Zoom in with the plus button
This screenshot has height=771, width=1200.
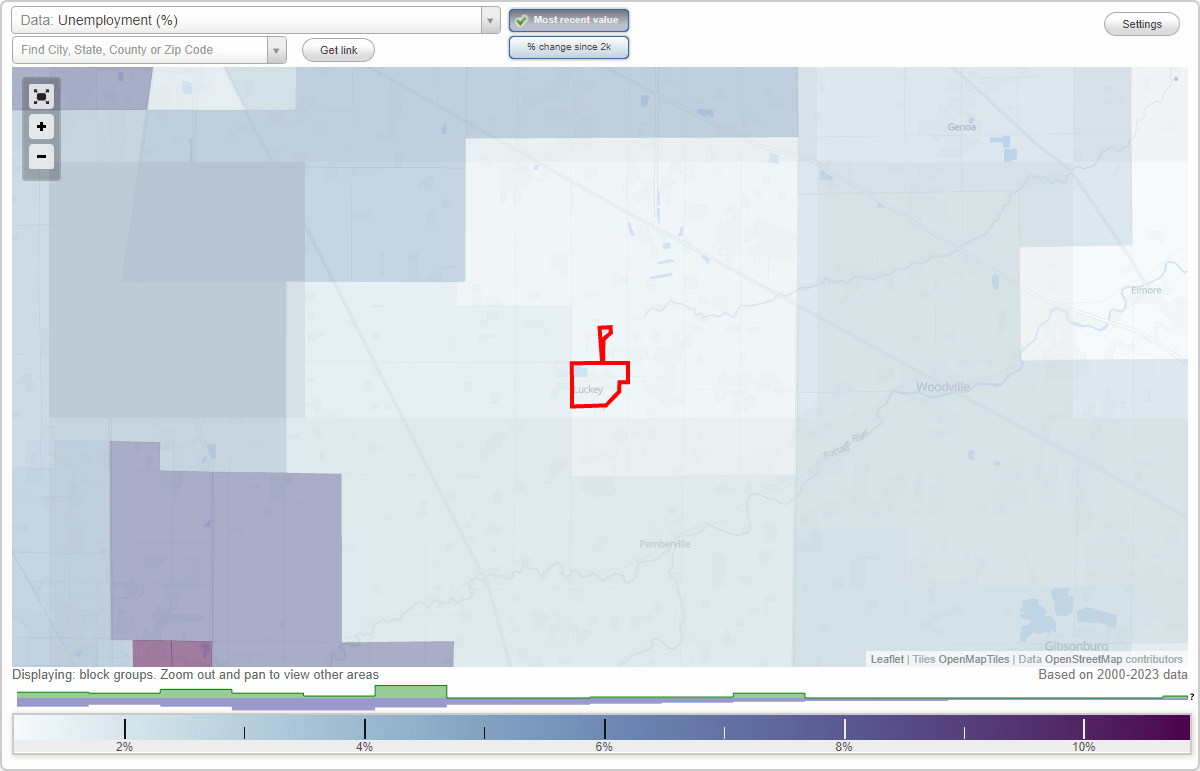coord(41,127)
